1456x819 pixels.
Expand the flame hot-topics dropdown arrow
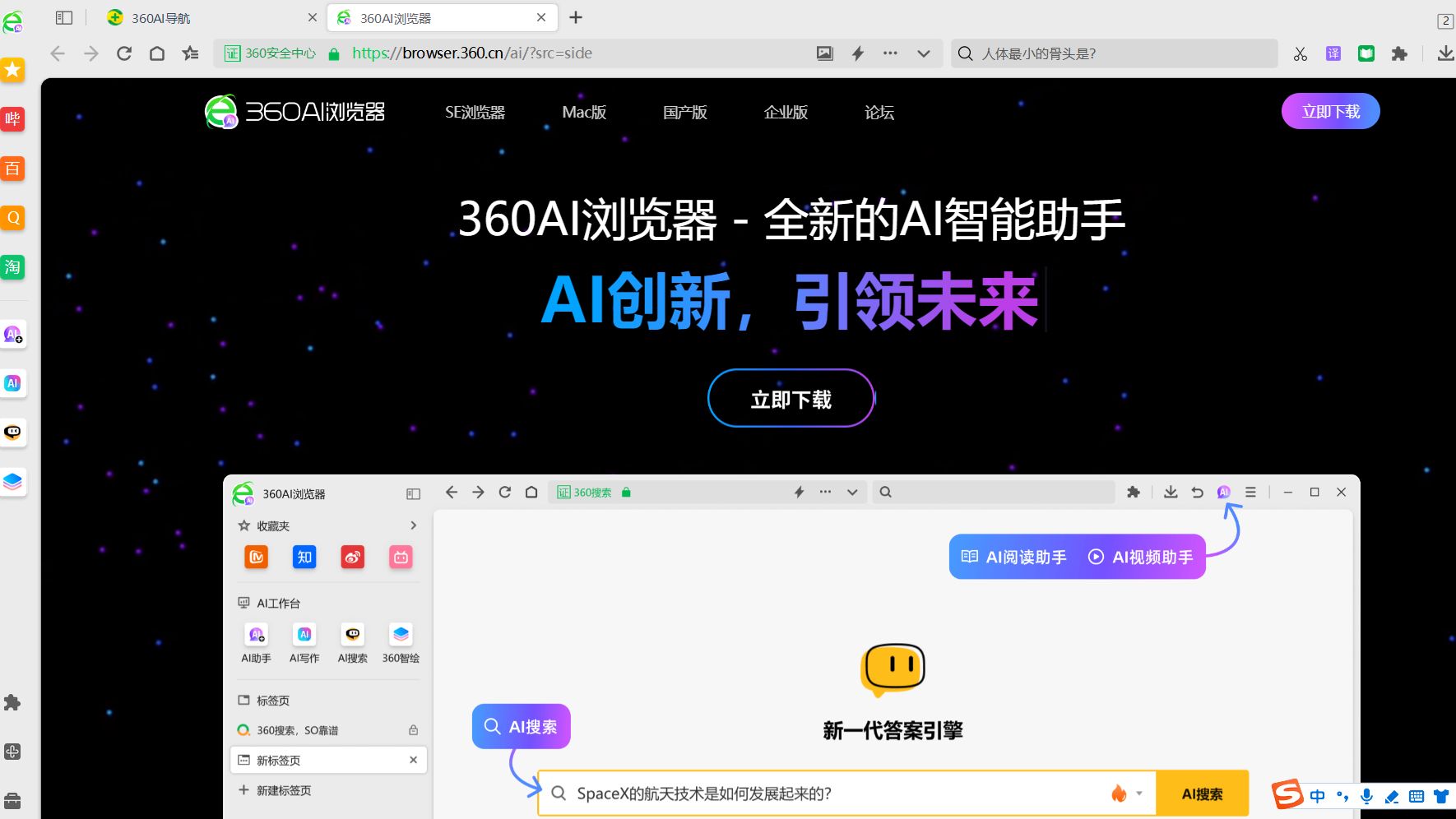click(1139, 794)
